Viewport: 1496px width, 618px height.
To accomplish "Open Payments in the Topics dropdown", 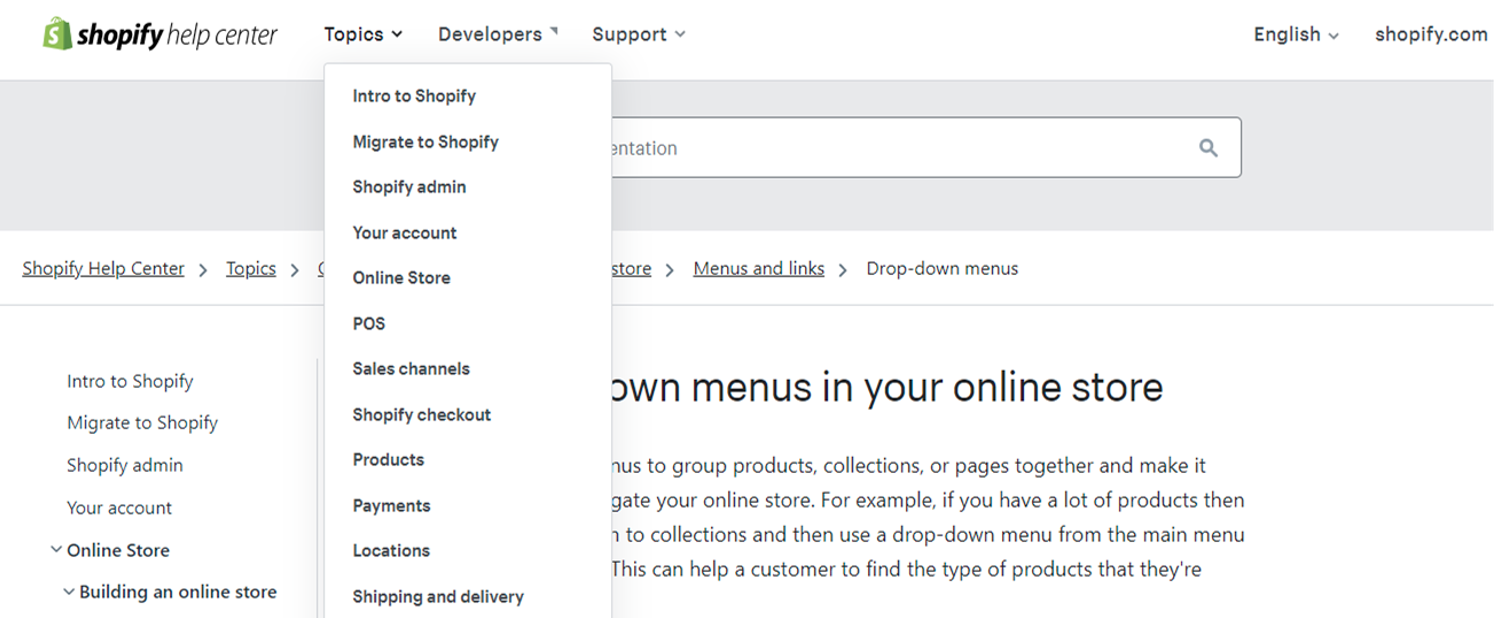I will (x=391, y=506).
